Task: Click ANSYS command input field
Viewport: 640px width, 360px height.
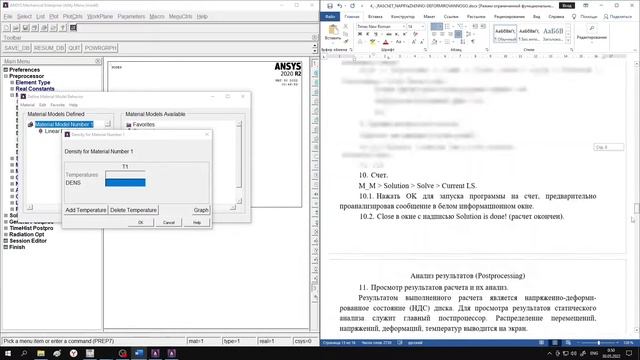Action: click(194, 28)
